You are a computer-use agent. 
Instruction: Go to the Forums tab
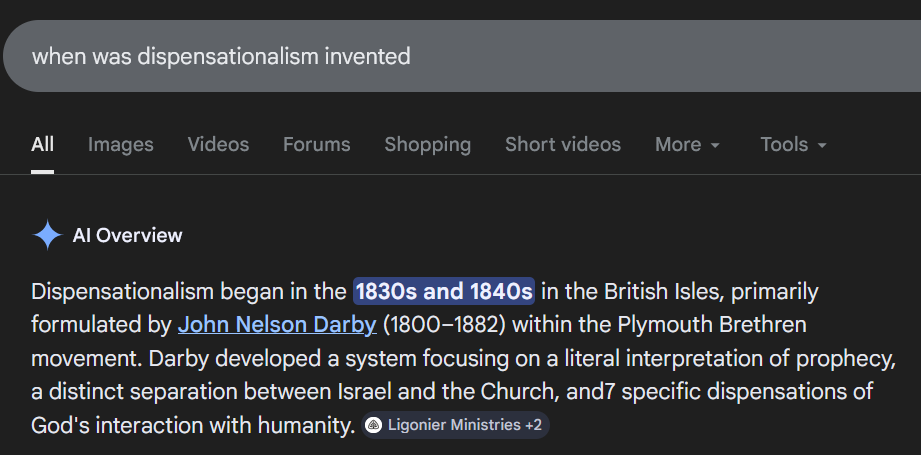pyautogui.click(x=316, y=144)
